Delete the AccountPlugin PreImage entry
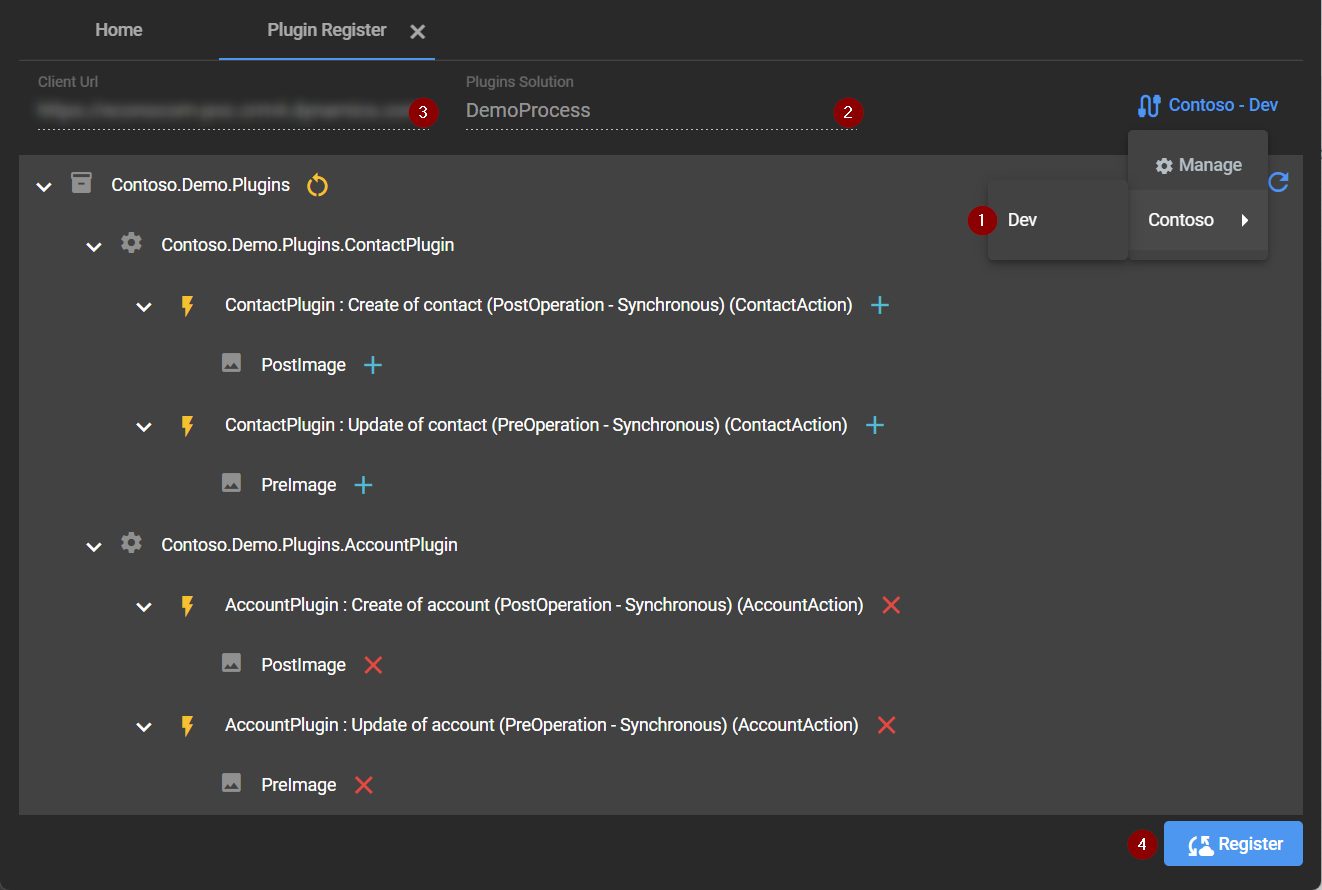 (364, 785)
